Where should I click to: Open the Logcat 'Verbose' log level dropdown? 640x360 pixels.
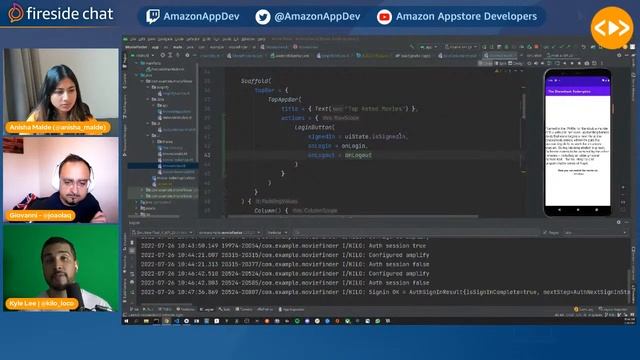tap(277, 232)
